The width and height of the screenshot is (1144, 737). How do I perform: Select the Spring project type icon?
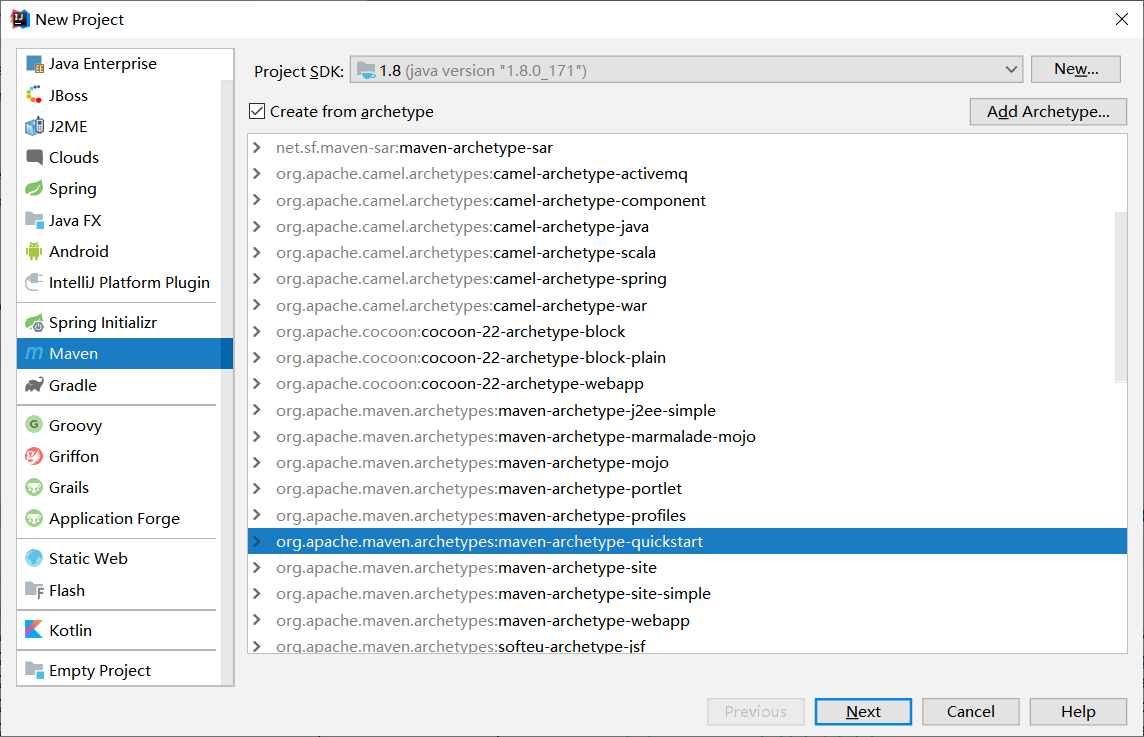pyautogui.click(x=32, y=188)
